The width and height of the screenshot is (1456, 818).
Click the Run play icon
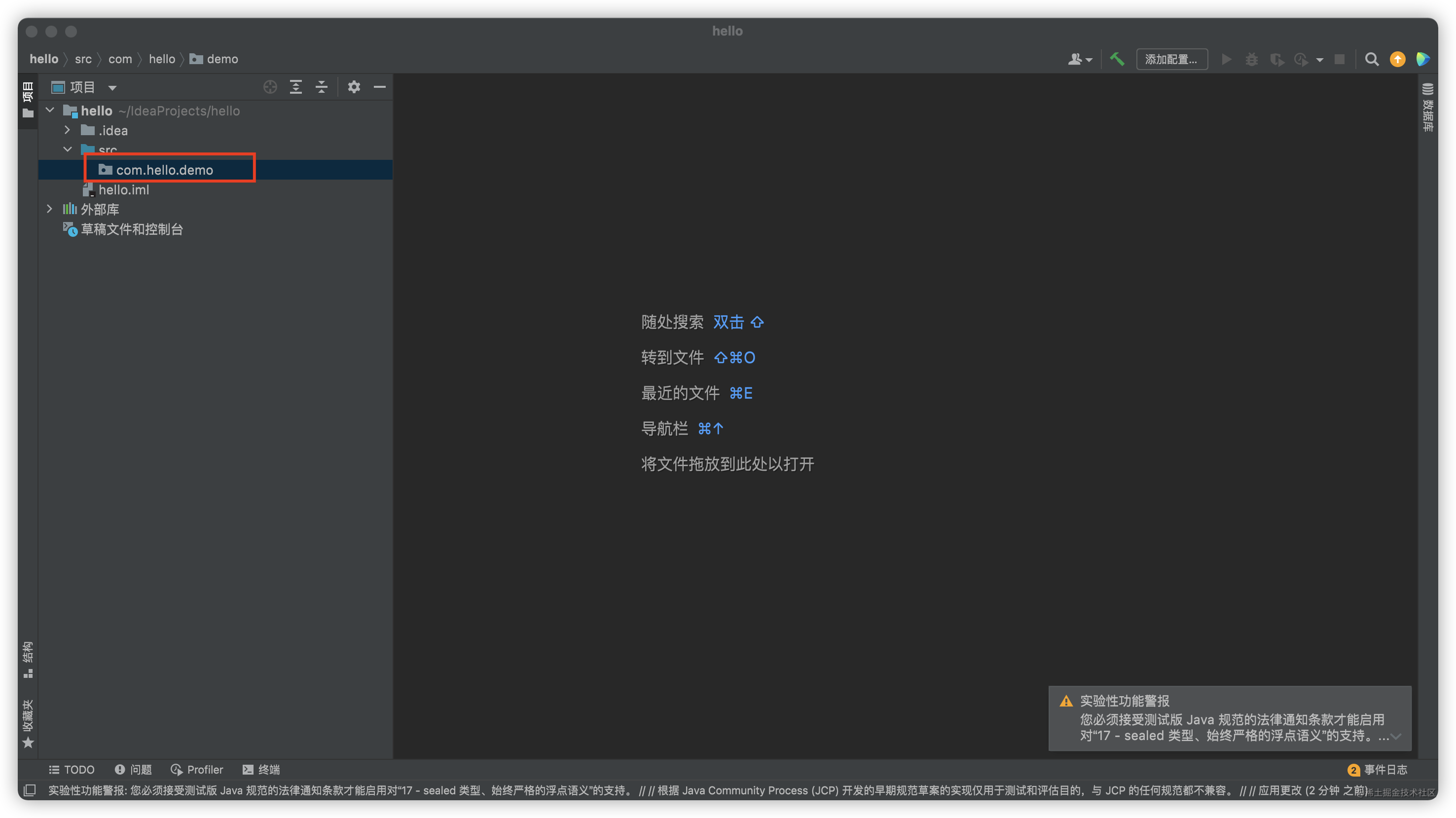pyautogui.click(x=1226, y=59)
